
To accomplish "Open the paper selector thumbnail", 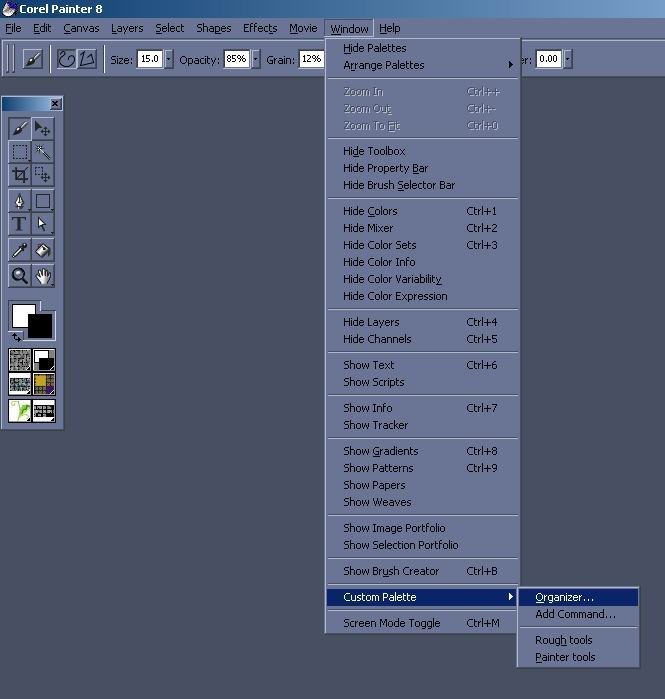I will (20, 360).
